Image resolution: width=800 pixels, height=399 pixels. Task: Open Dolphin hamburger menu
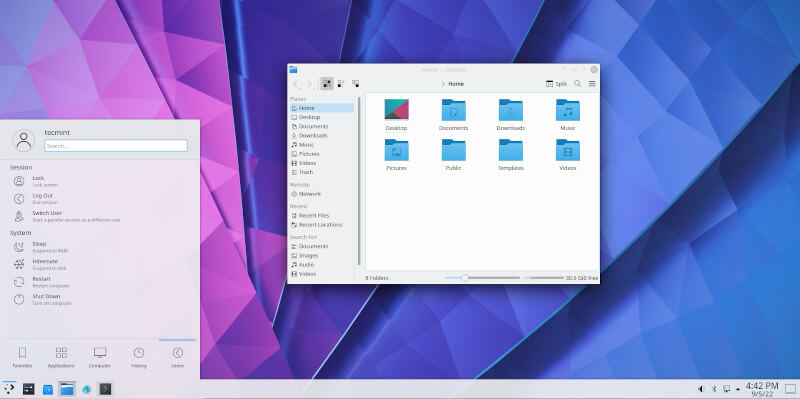(x=592, y=84)
